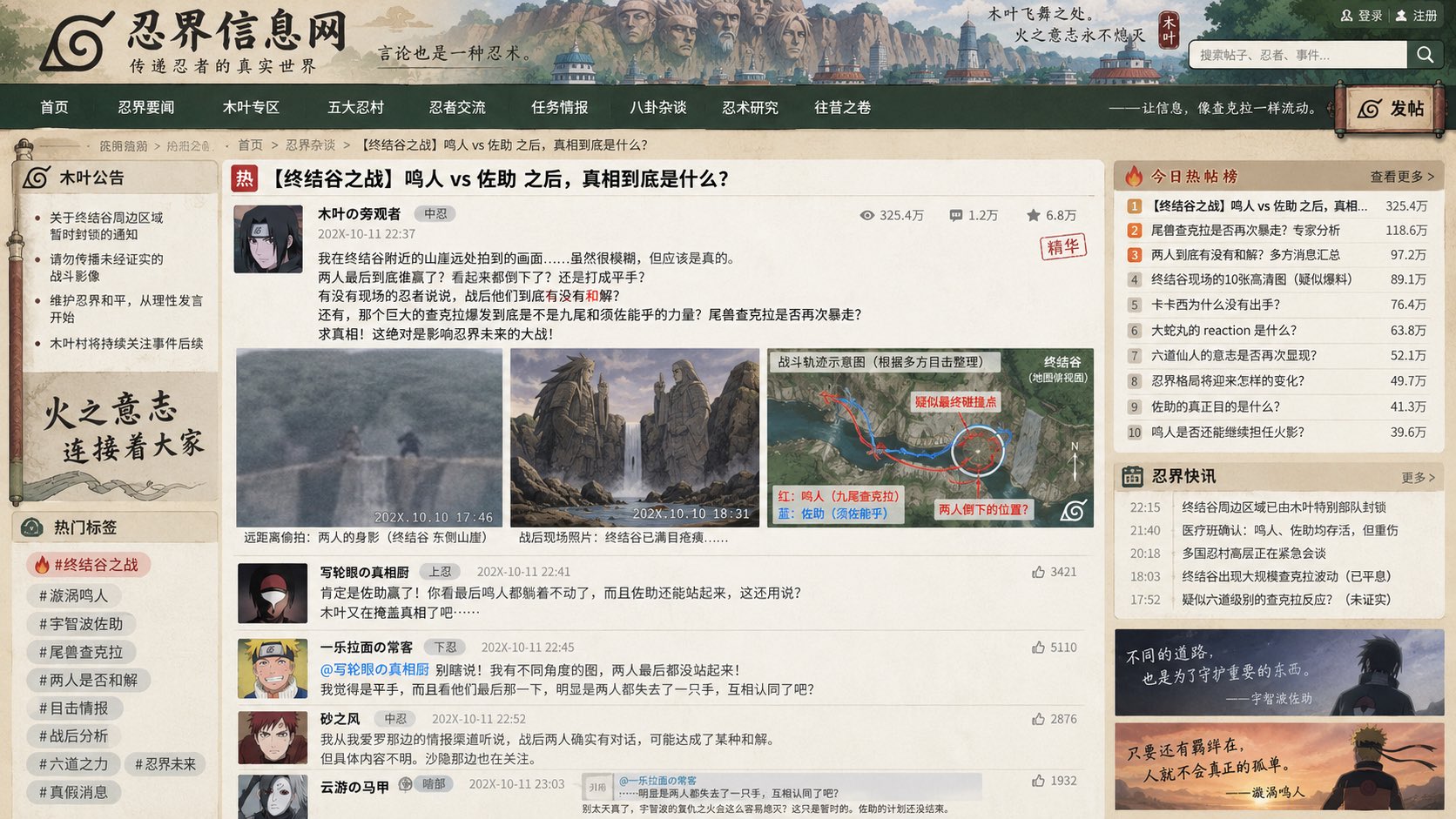Click the comment bubble icon showing 1.2万
Viewport: 1456px width, 819px height.
955,215
